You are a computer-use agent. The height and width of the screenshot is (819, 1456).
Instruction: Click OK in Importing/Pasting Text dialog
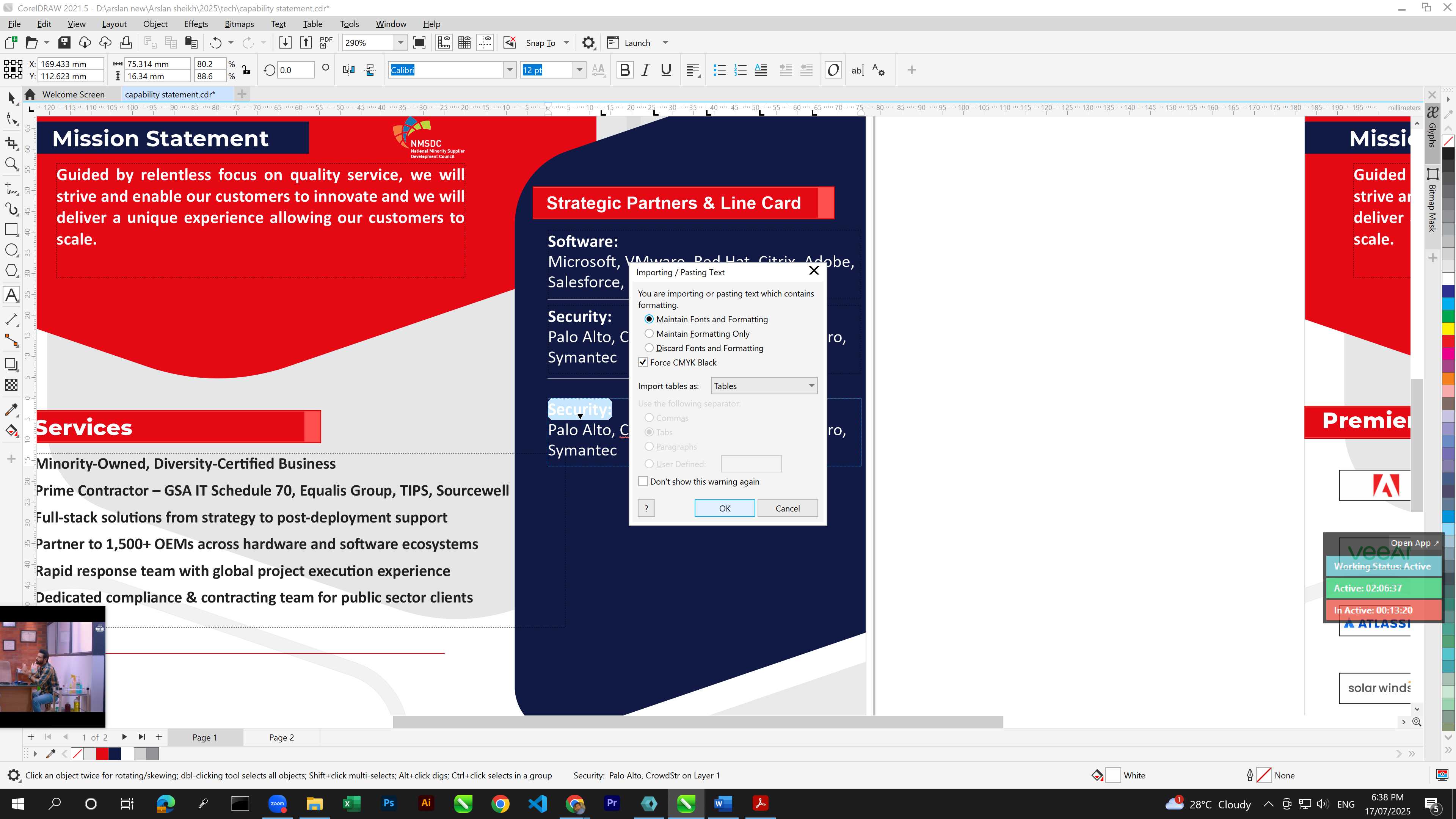725,508
